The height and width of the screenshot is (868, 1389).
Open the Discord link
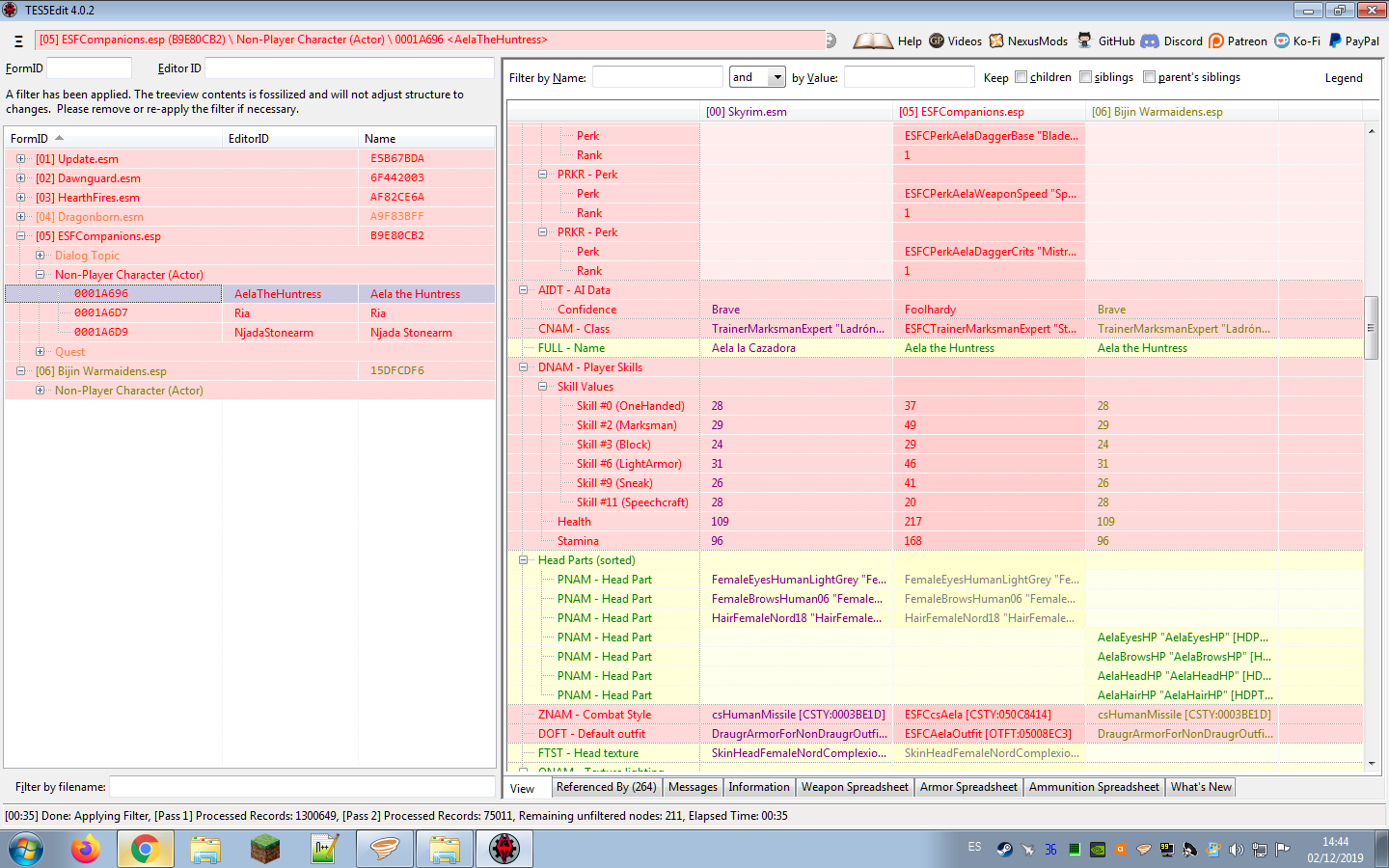coord(1172,41)
